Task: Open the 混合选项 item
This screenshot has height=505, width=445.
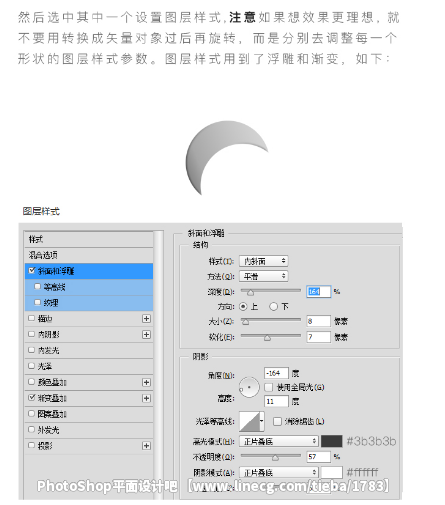Action: (x=89, y=255)
